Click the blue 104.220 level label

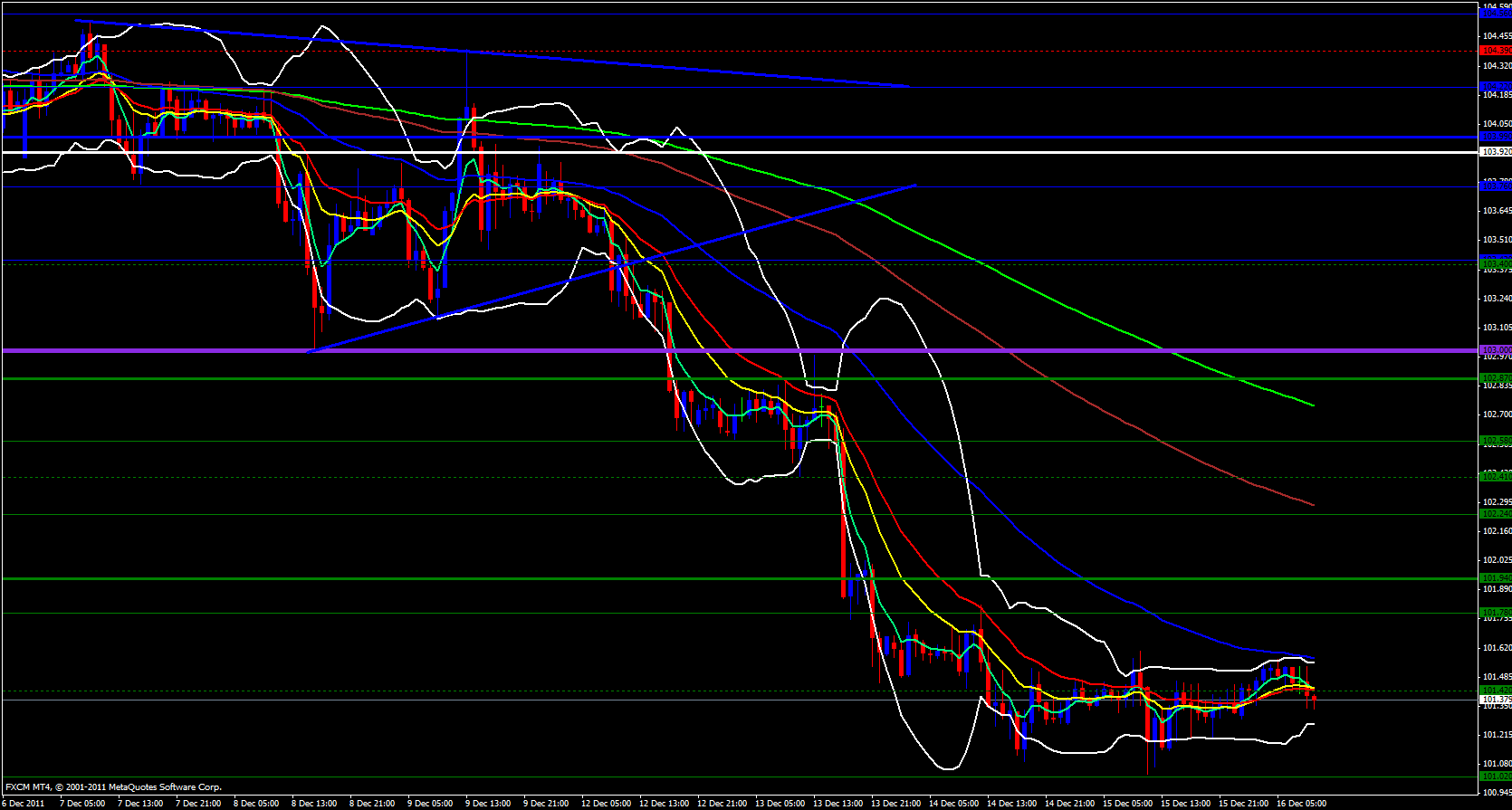[1494, 87]
